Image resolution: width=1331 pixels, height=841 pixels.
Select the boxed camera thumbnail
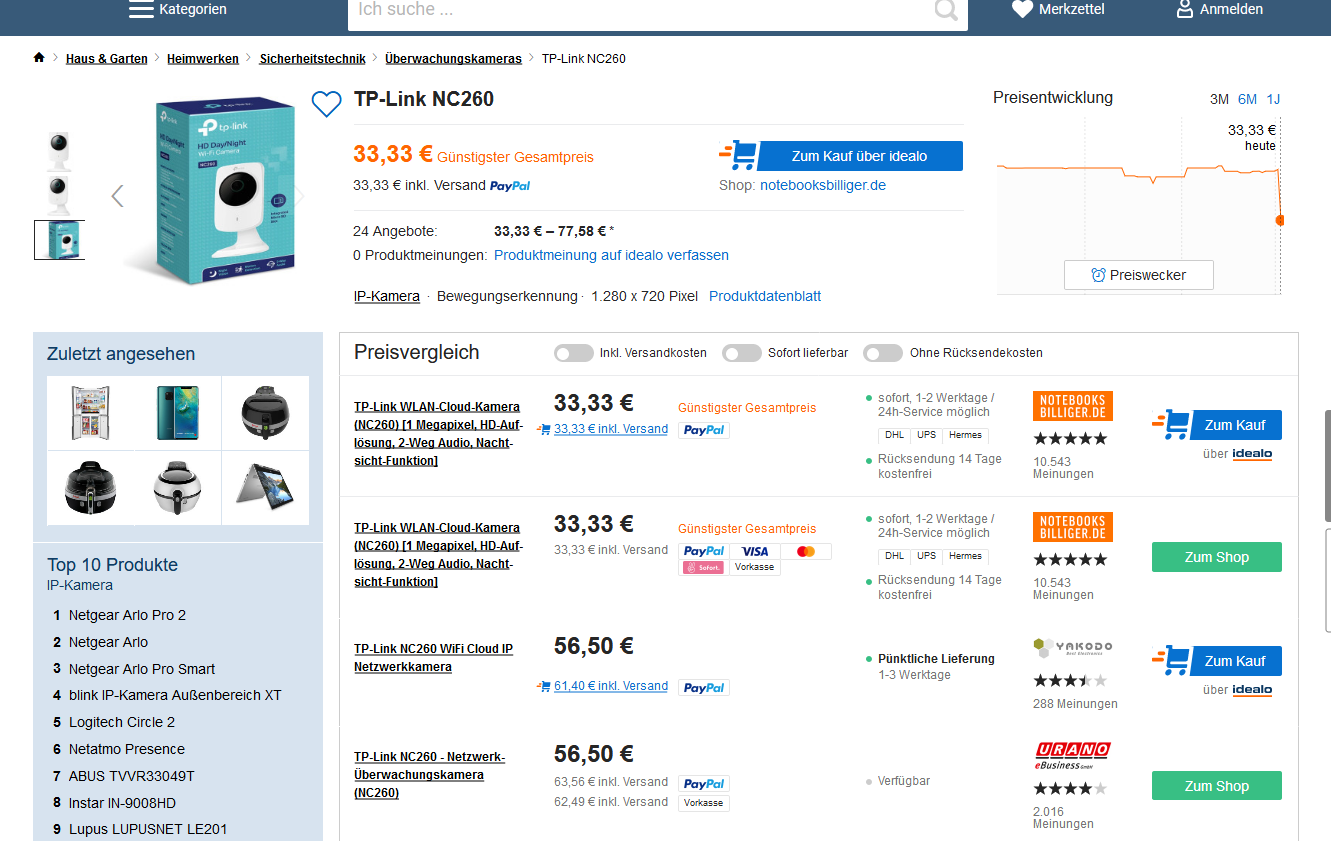pos(59,240)
